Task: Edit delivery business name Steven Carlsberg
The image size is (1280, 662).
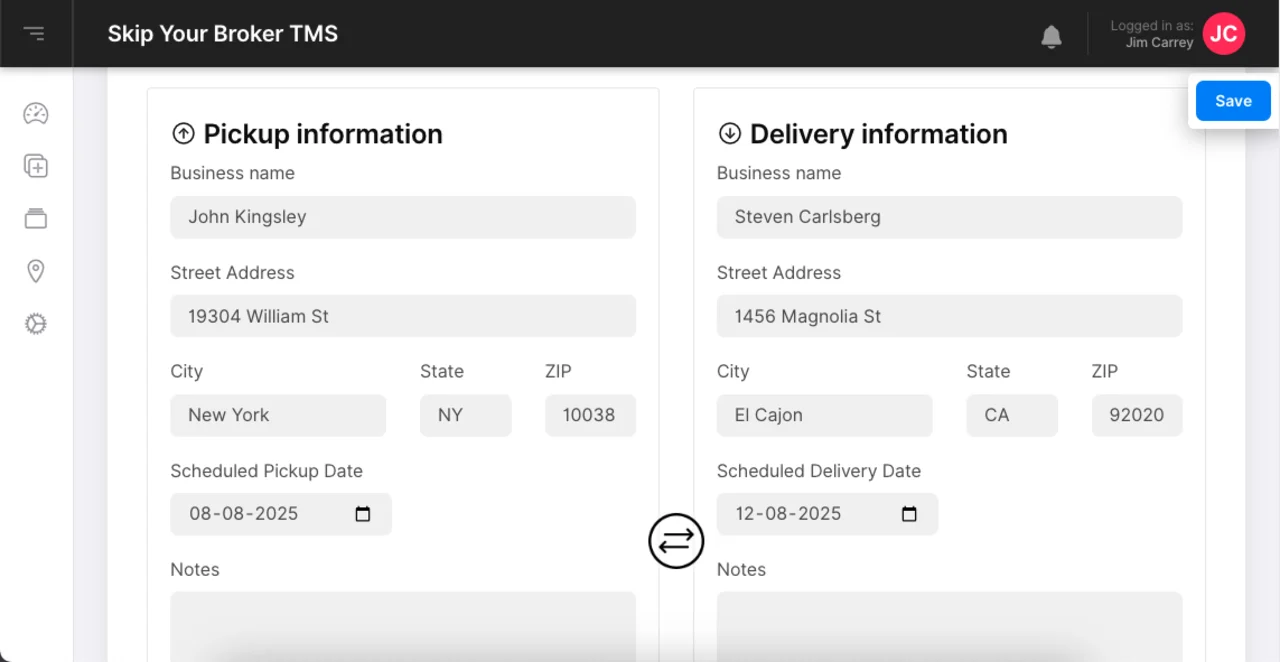Action: [948, 217]
